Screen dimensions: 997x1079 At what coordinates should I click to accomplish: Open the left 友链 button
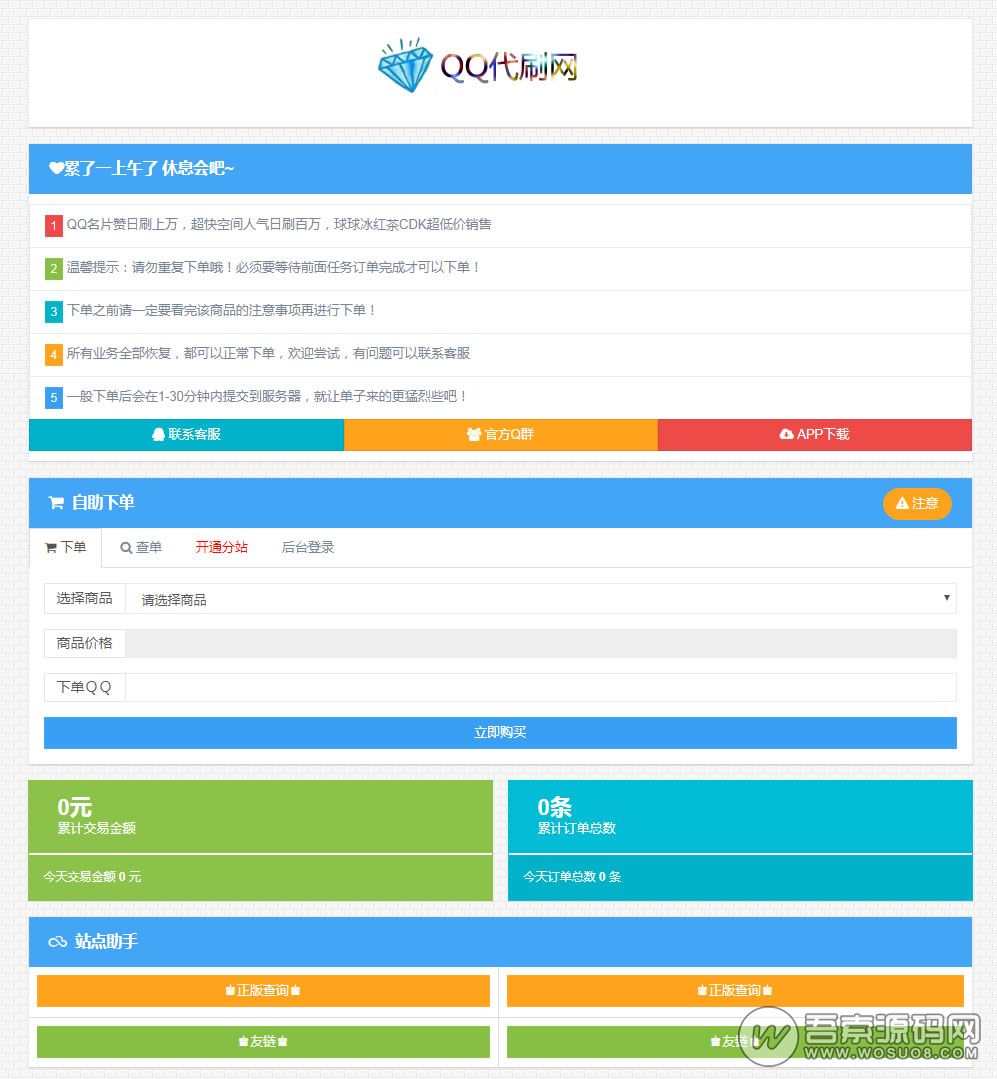[263, 1042]
